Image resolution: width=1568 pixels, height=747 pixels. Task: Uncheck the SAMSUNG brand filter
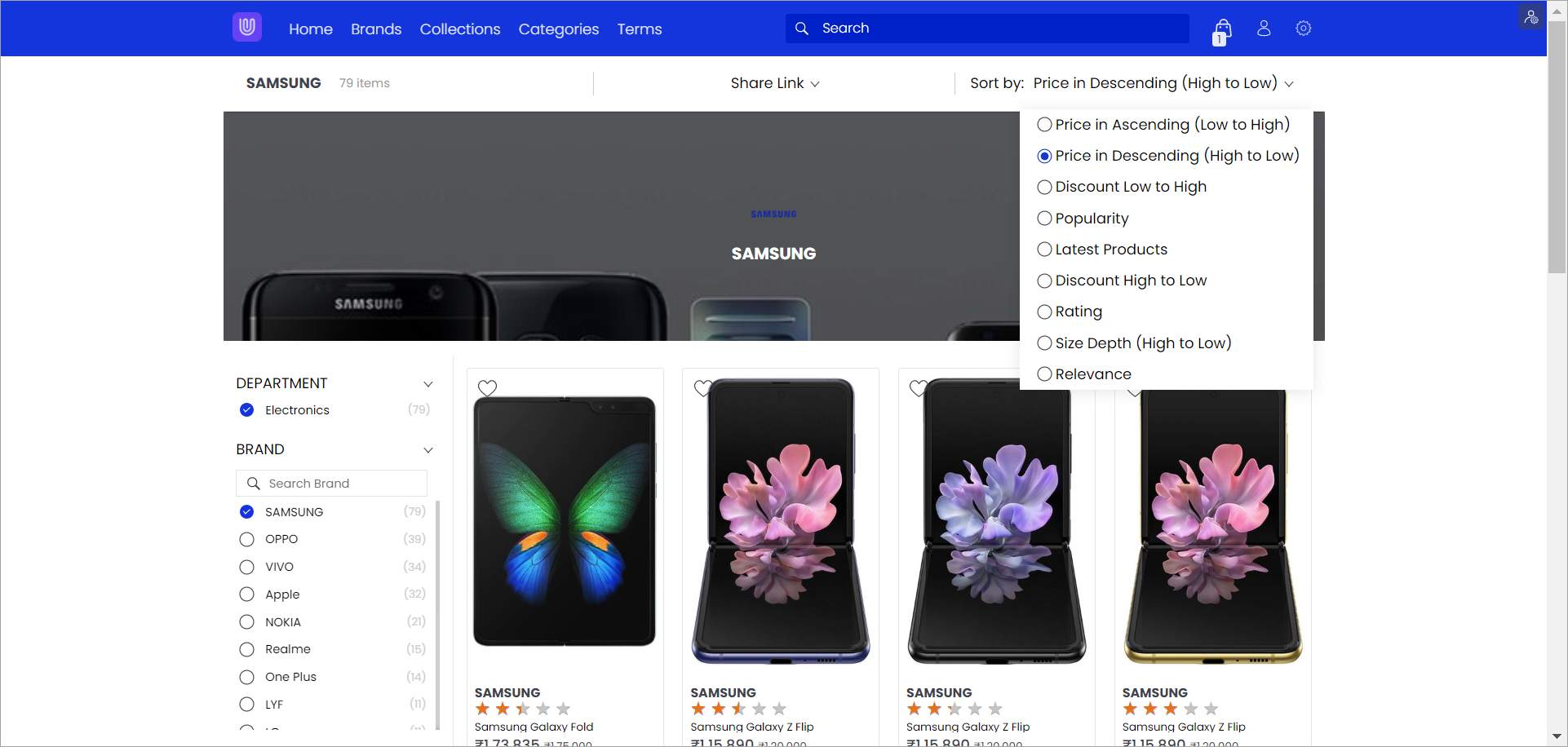pos(246,512)
